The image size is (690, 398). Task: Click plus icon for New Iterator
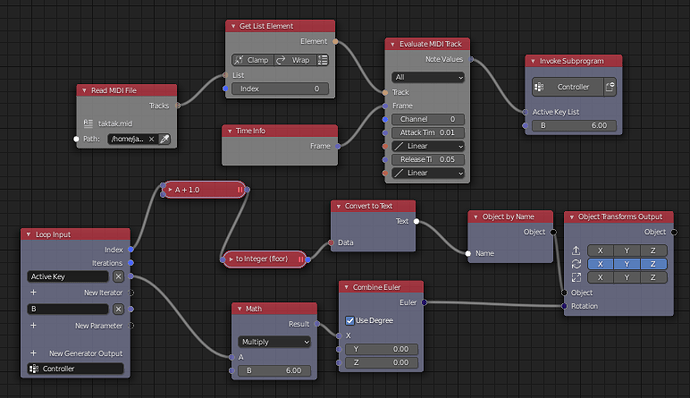pyautogui.click(x=33, y=292)
